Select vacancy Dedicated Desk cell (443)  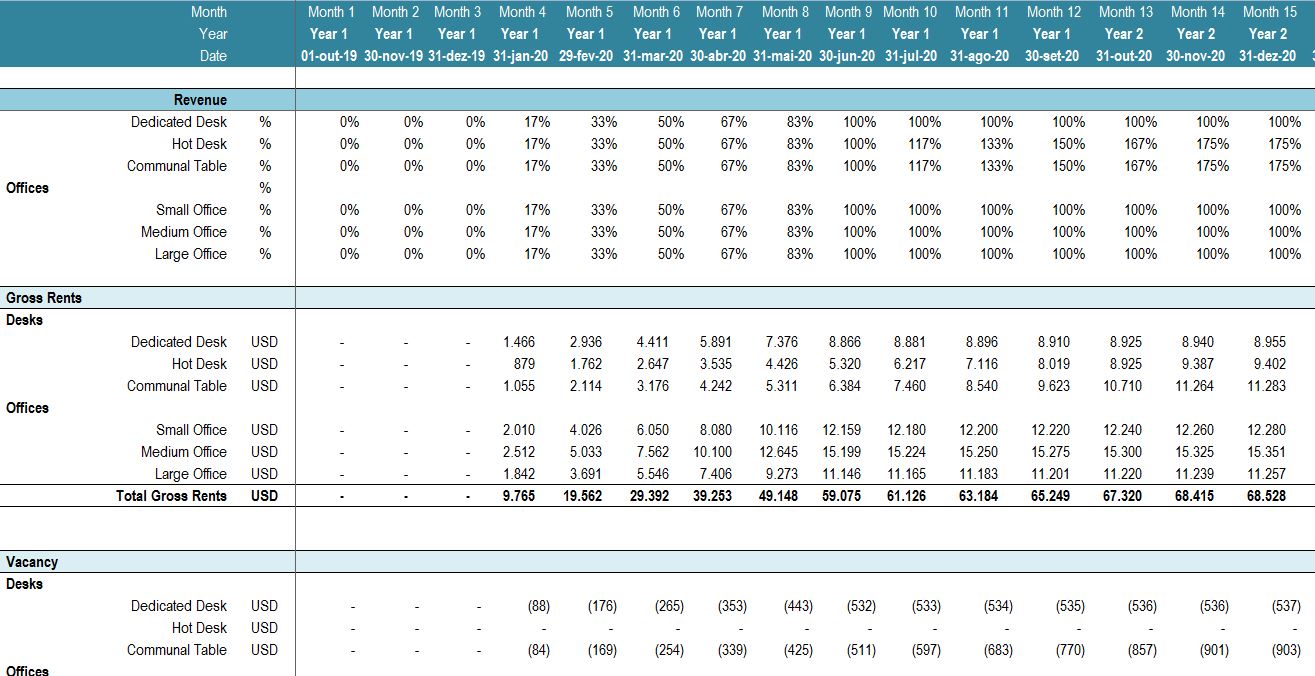[x=798, y=606]
